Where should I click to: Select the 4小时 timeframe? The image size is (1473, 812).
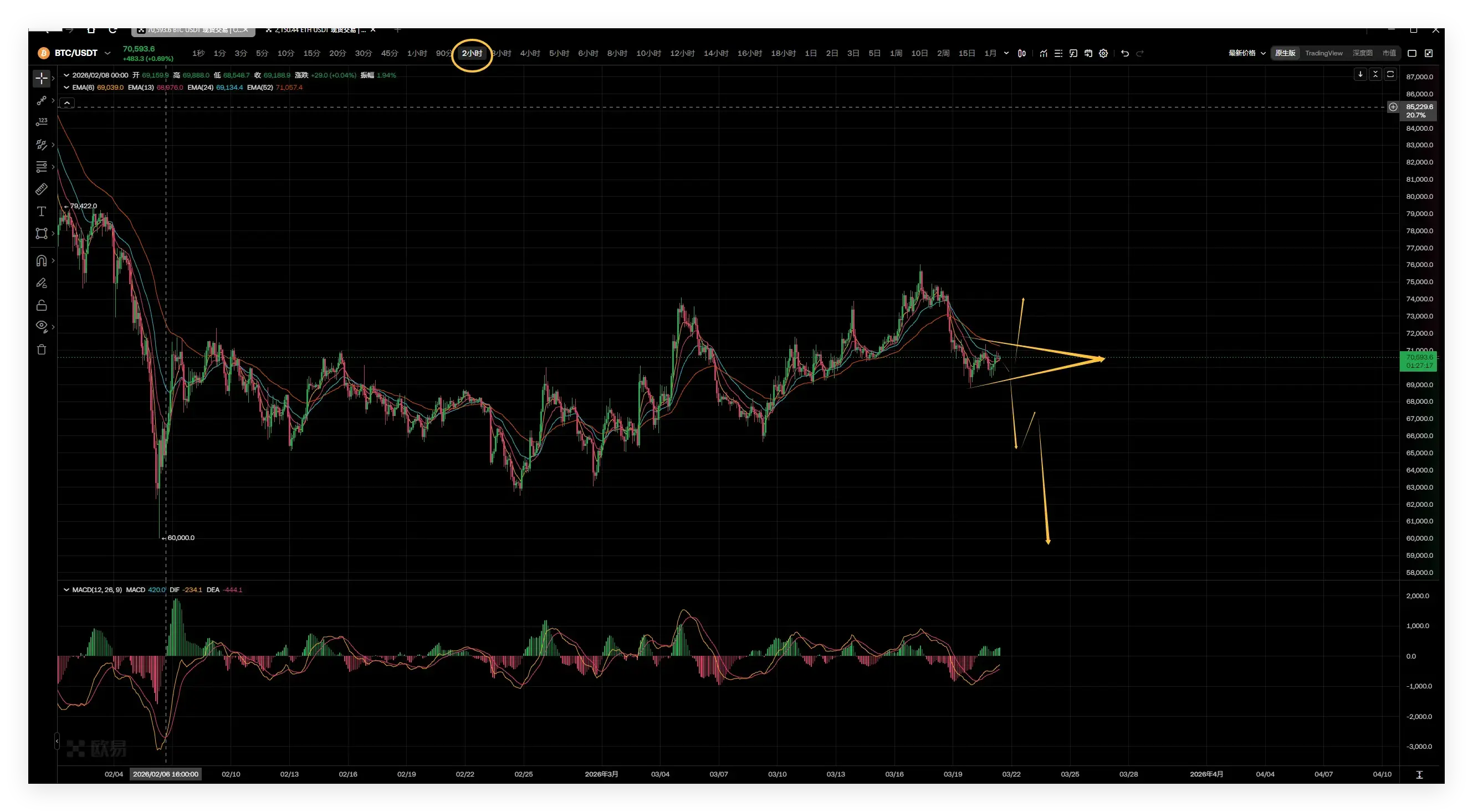(529, 53)
